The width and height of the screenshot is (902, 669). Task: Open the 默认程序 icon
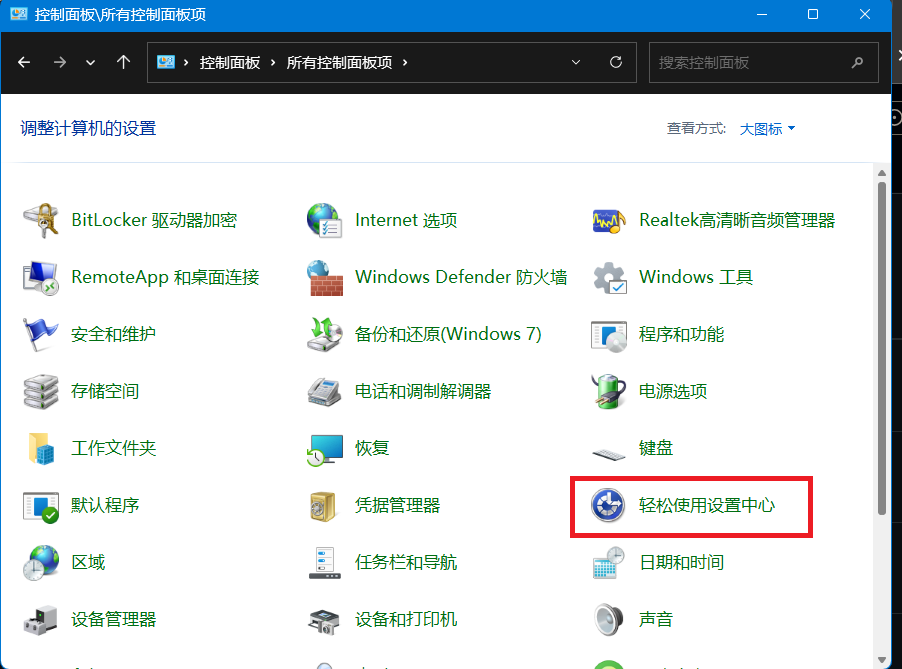41,507
